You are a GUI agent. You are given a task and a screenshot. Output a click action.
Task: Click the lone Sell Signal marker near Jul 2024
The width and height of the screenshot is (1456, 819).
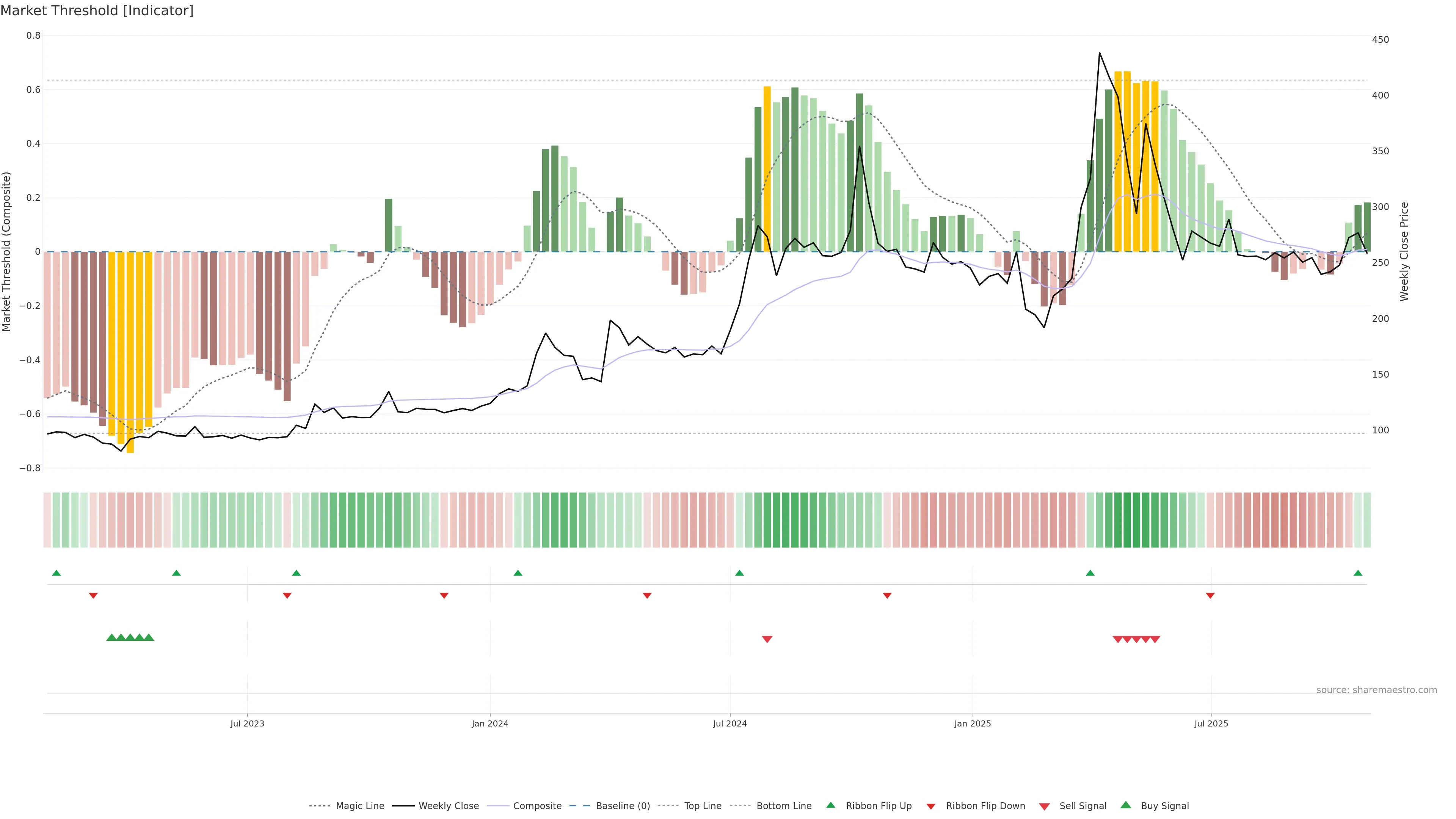(767, 639)
